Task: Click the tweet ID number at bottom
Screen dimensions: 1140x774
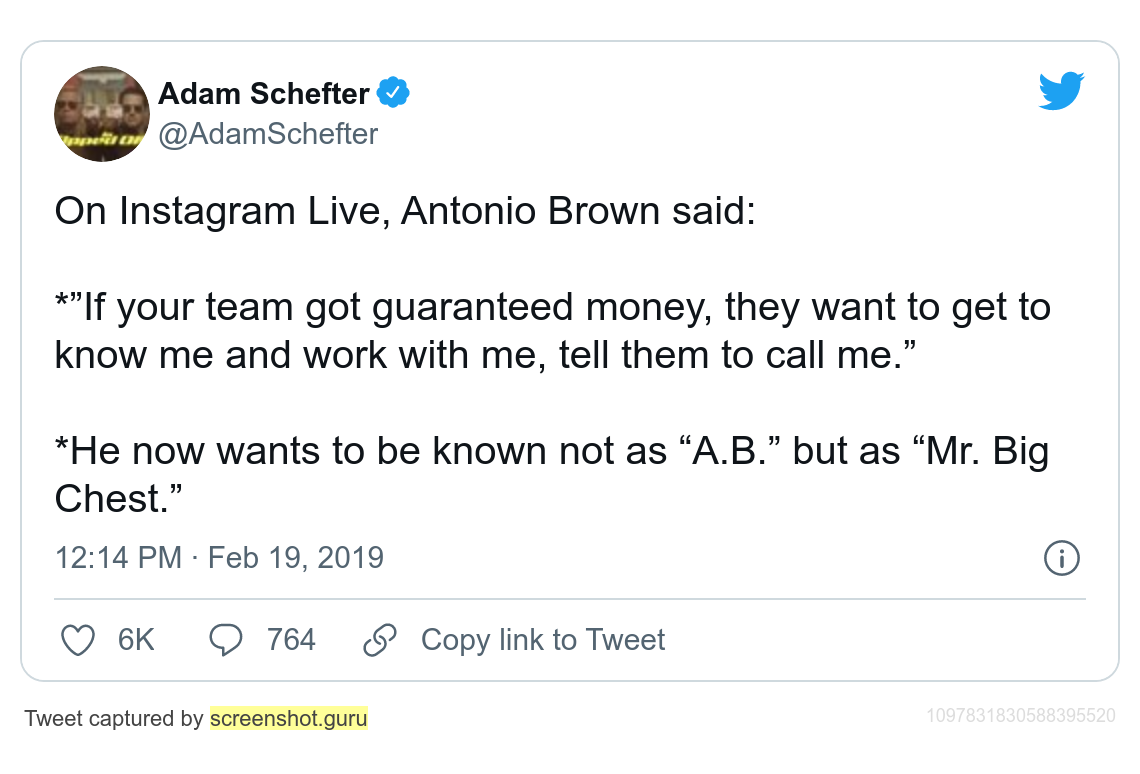Action: point(1021,716)
